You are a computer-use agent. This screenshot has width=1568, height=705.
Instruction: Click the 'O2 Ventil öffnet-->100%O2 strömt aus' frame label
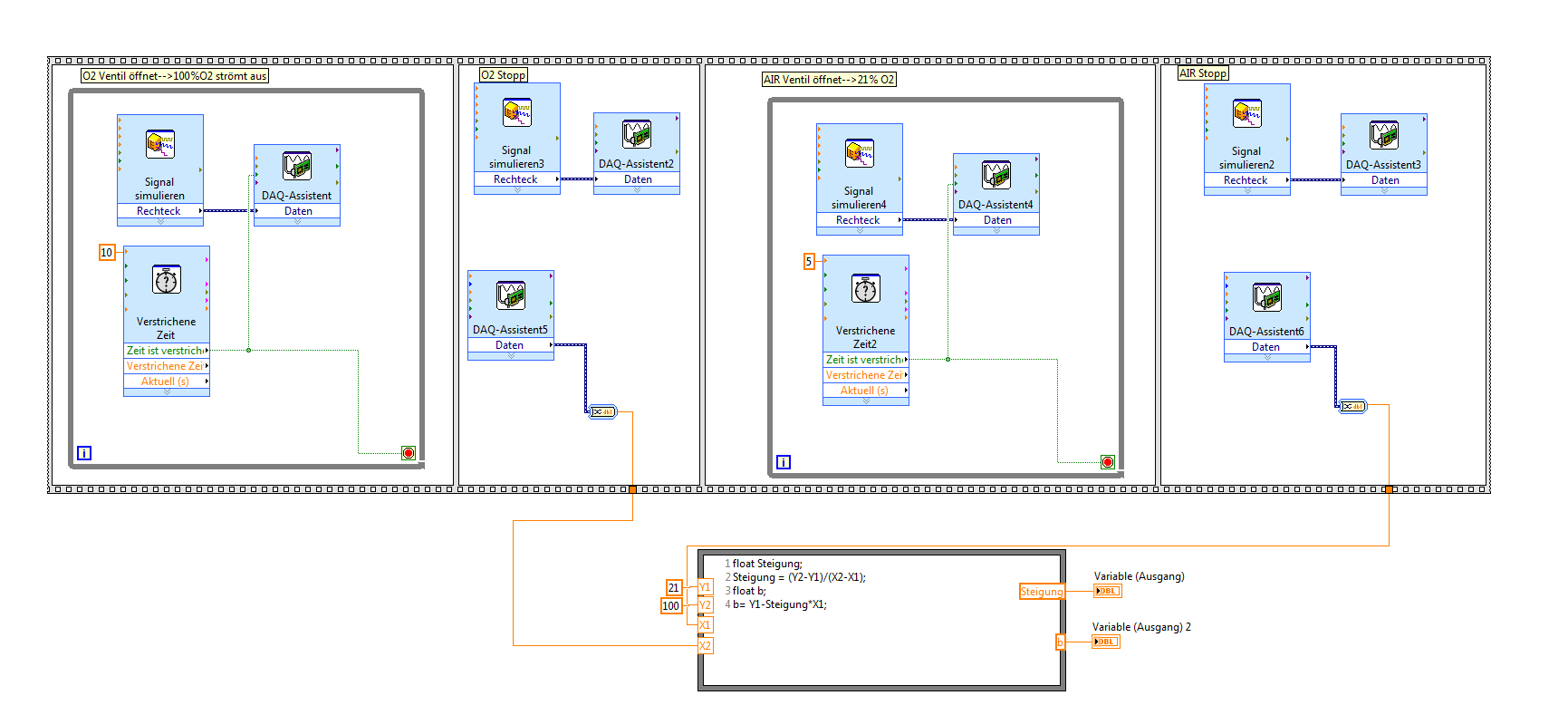tap(175, 76)
